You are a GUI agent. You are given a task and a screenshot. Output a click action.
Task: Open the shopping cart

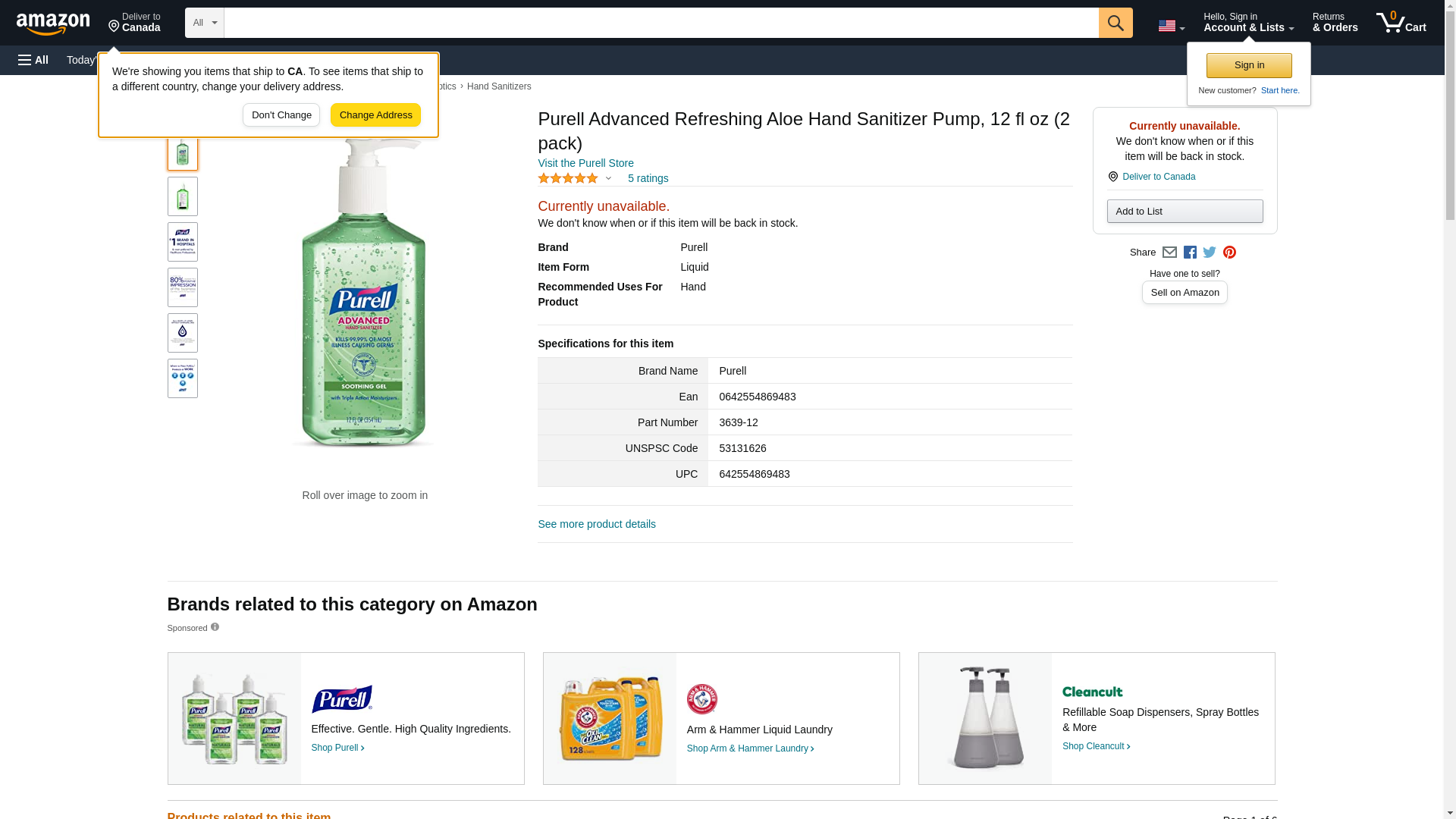click(x=1401, y=23)
